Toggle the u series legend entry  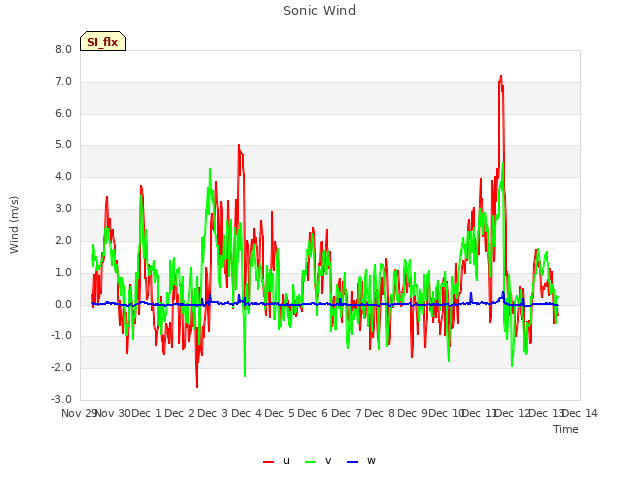(276, 461)
